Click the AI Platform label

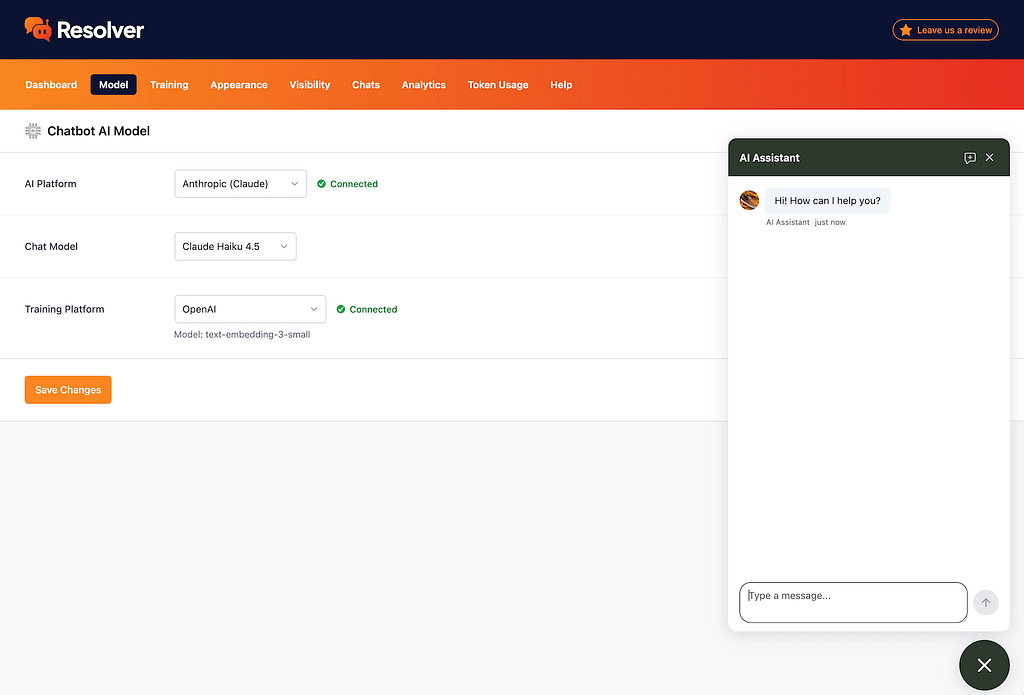(50, 184)
